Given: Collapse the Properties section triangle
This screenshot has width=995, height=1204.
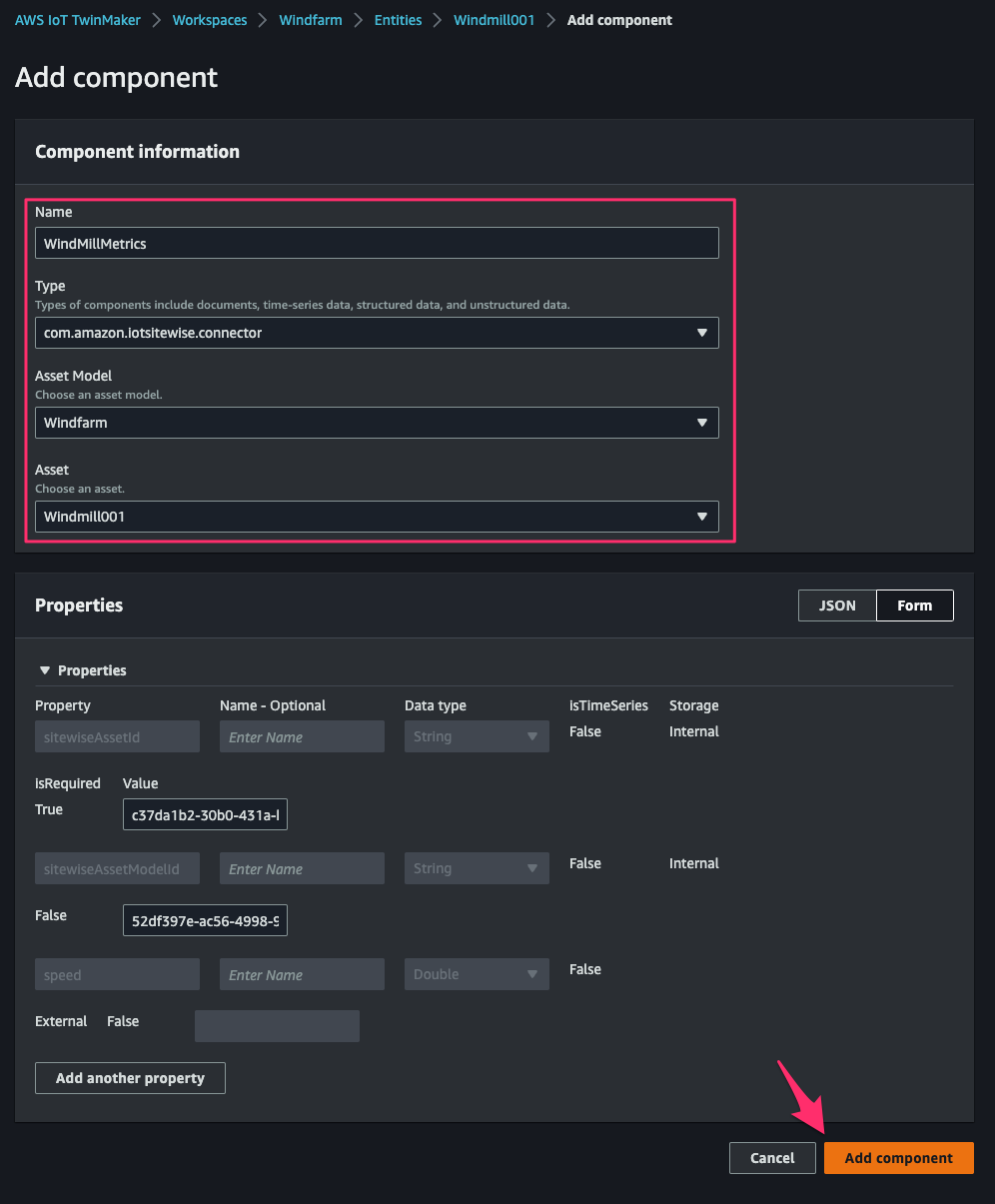Looking at the screenshot, I should coord(44,670).
